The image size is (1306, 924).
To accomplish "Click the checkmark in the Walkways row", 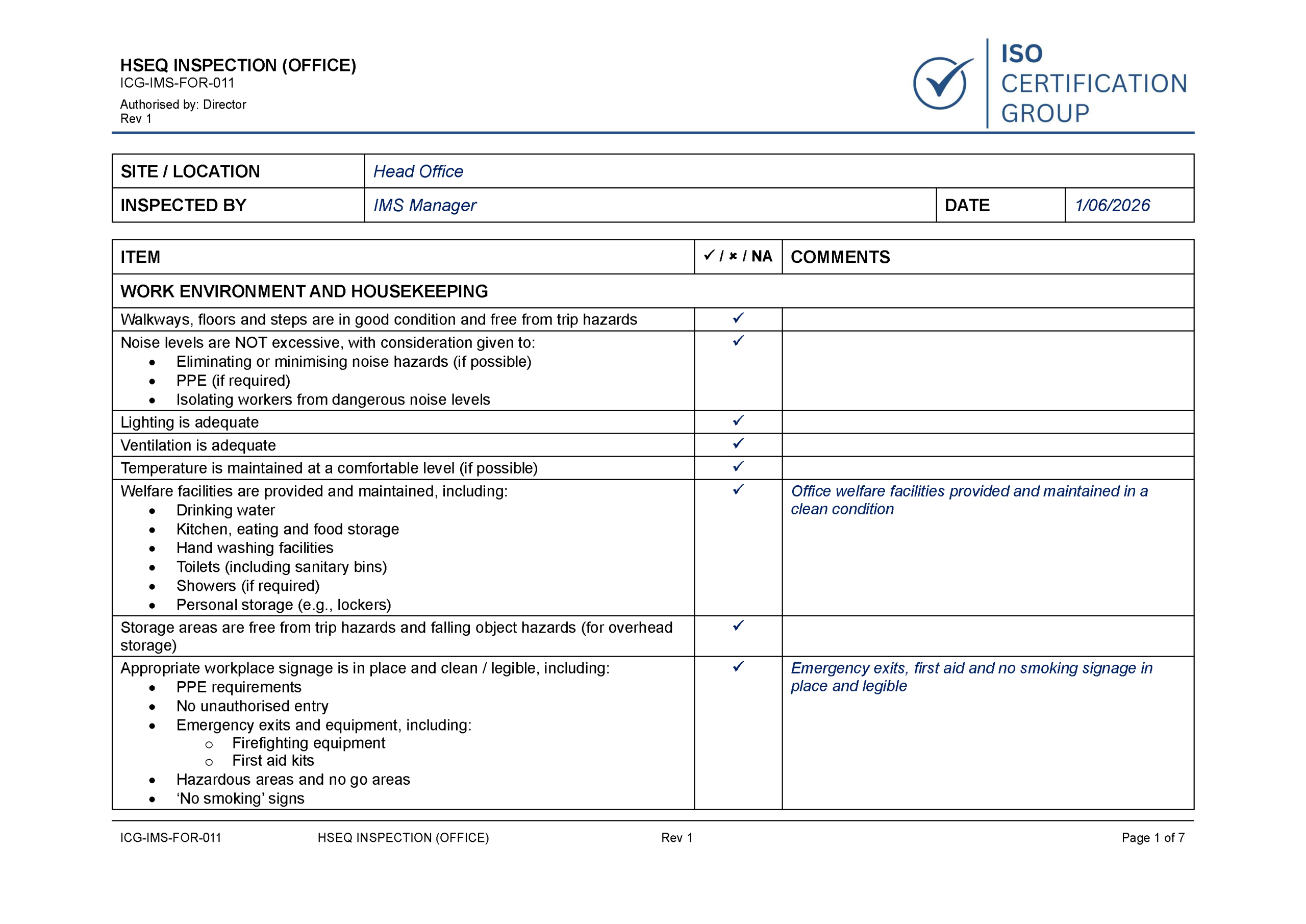I will [738, 318].
